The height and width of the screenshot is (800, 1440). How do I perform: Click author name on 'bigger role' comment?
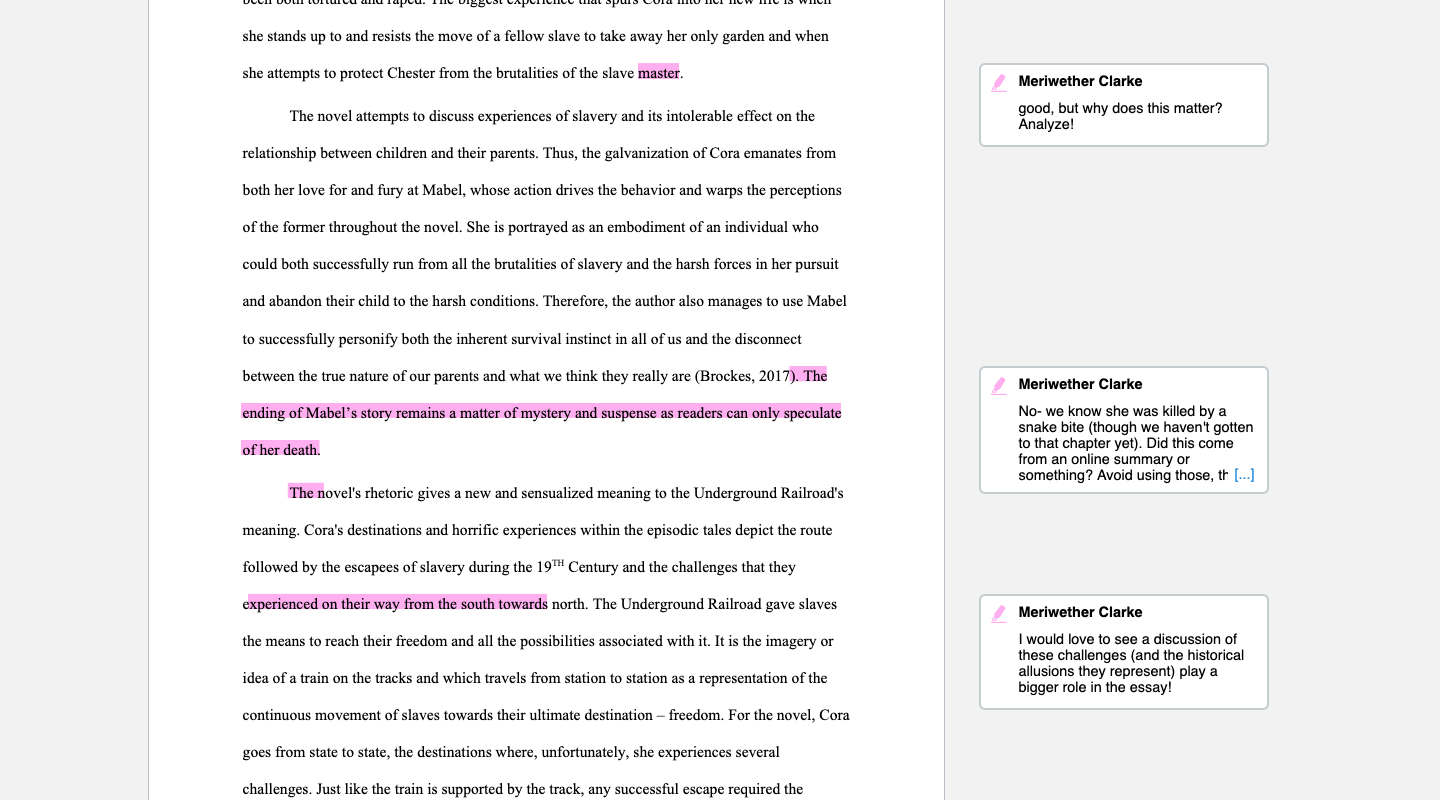point(1080,612)
